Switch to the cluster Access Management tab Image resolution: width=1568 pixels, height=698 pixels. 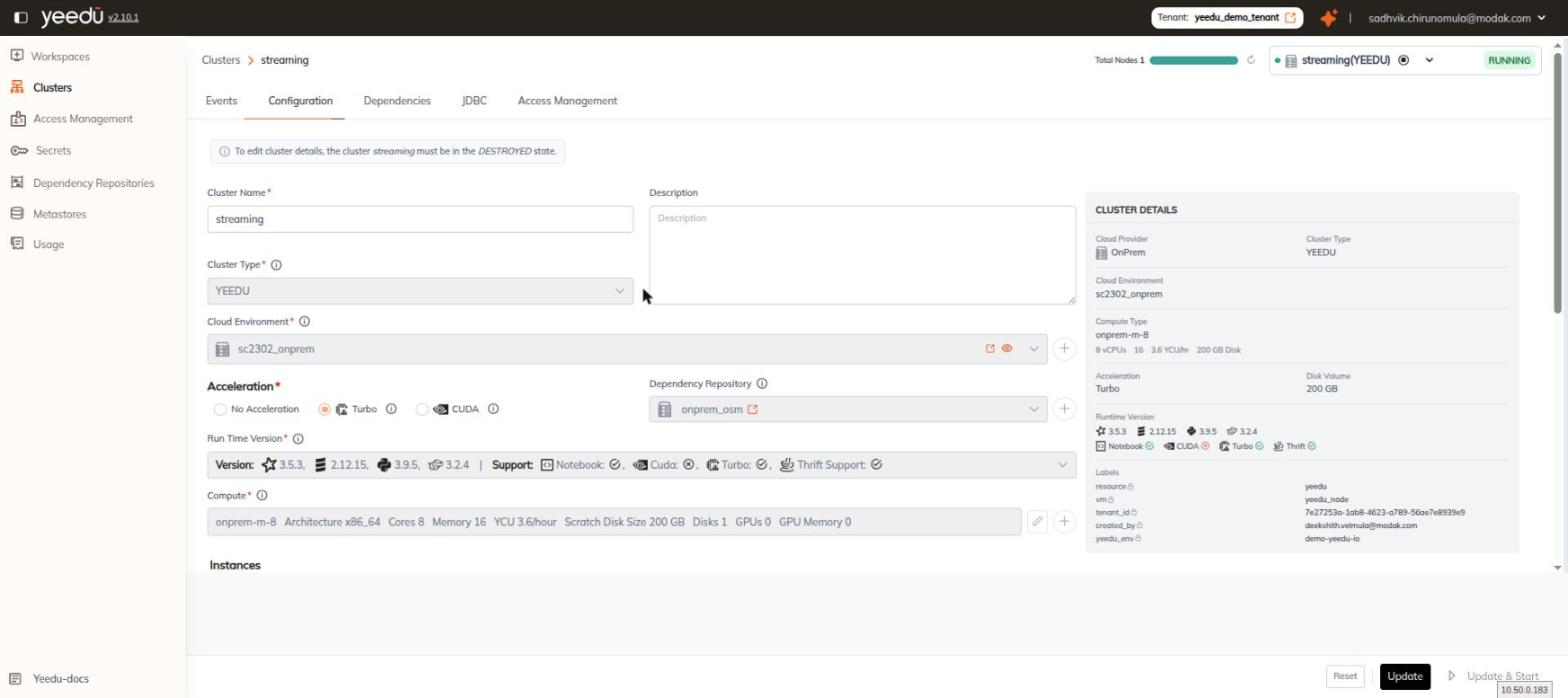pyautogui.click(x=567, y=101)
